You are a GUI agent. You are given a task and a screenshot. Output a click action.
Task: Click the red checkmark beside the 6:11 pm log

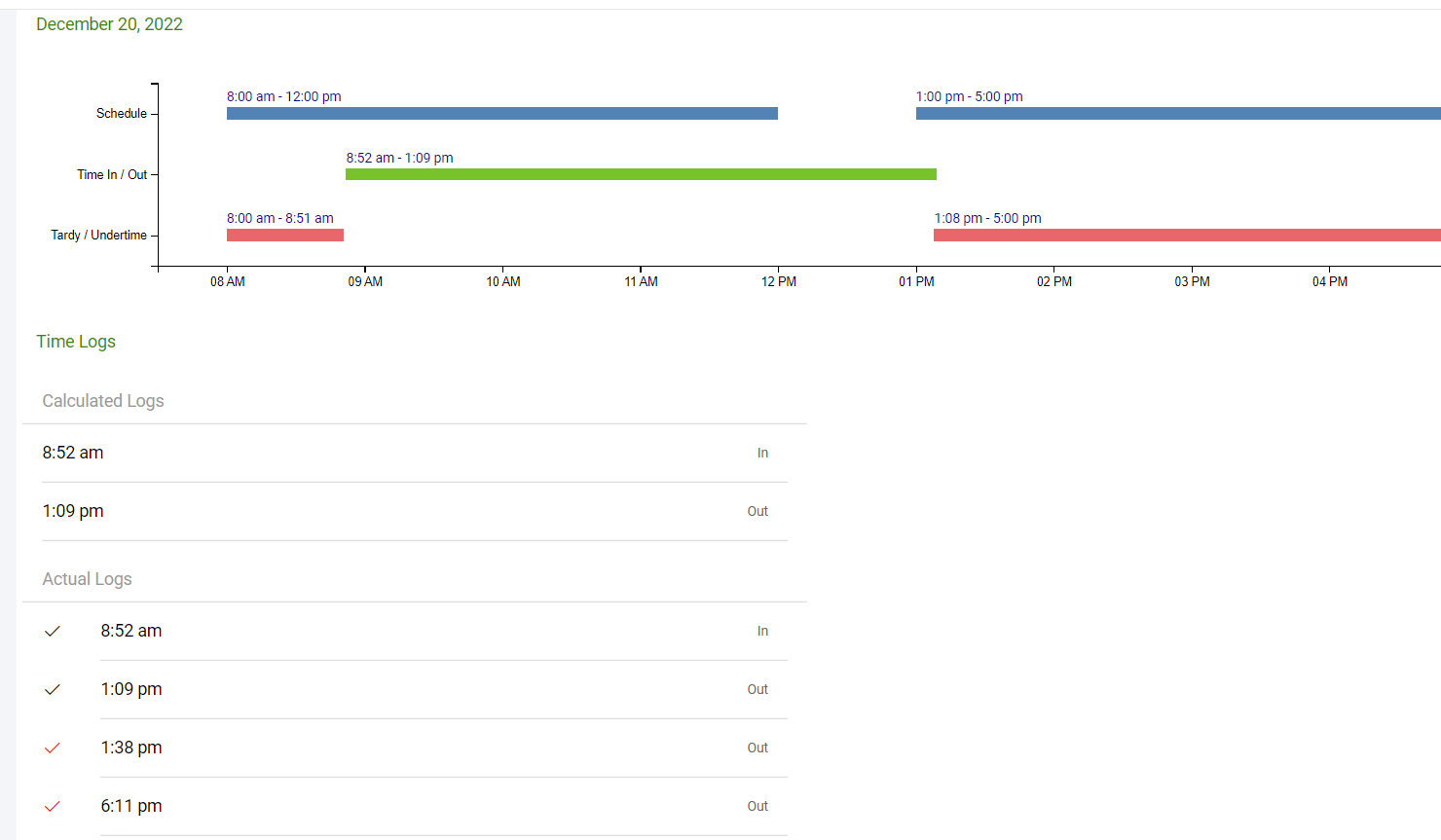53,806
